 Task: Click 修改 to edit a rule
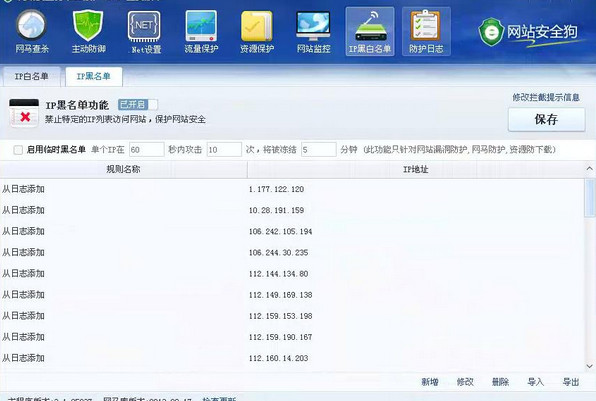[x=465, y=382]
